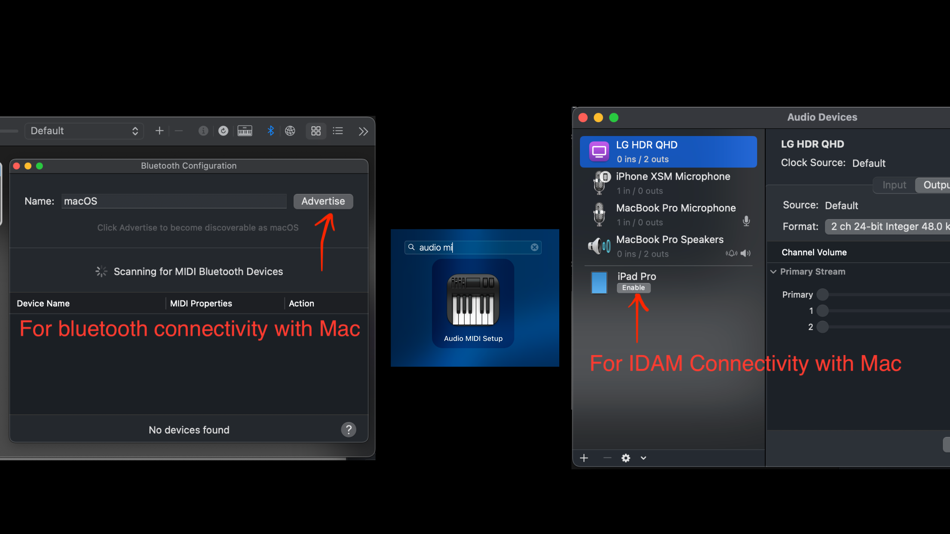Expand the toolbar overflow double chevron
Image resolution: width=950 pixels, height=534 pixels.
363,132
